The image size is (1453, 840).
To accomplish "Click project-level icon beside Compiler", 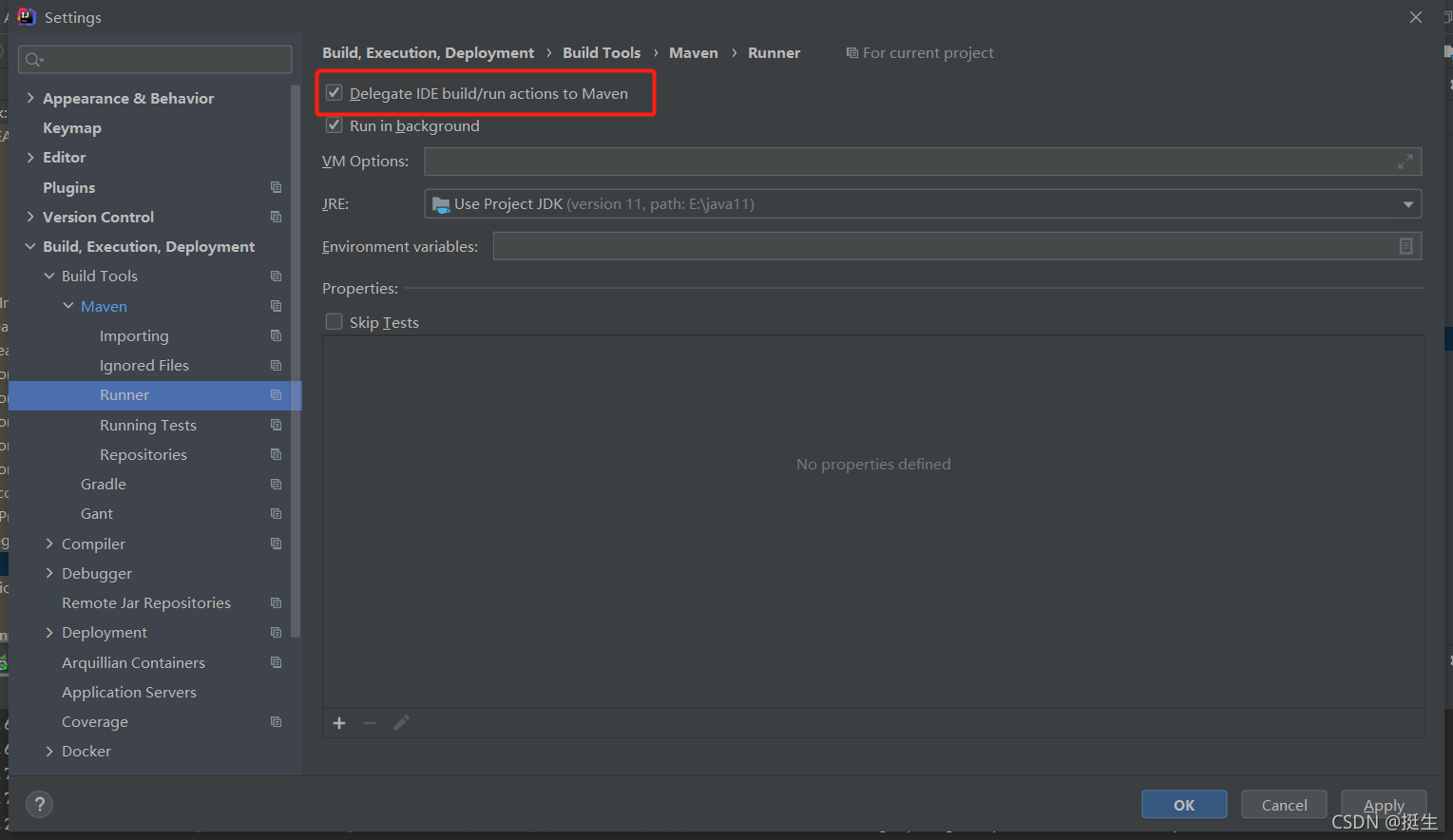I will (x=276, y=544).
